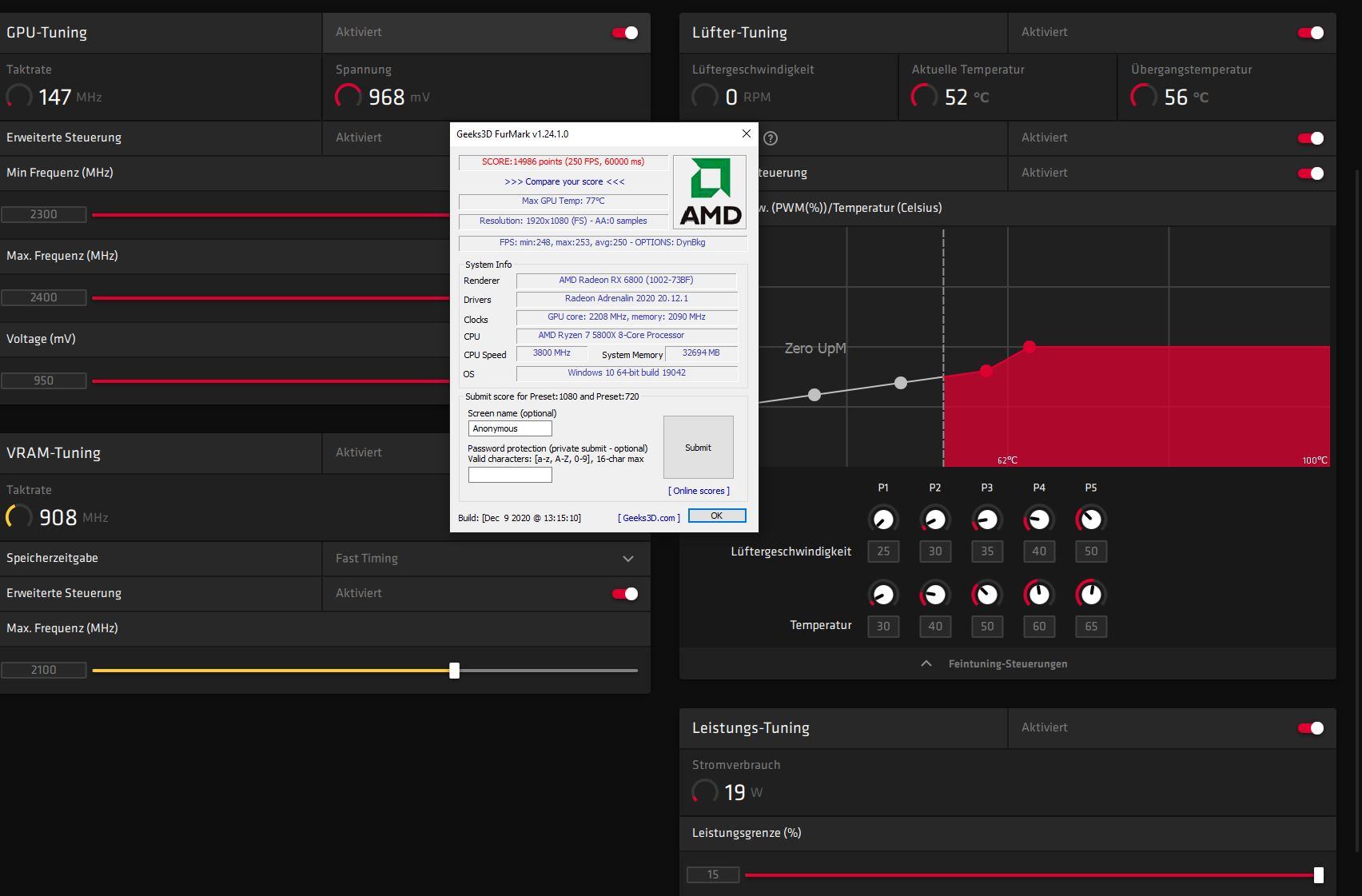
Task: Click the Spannung gauge icon showing 968 mV
Action: tap(348, 97)
